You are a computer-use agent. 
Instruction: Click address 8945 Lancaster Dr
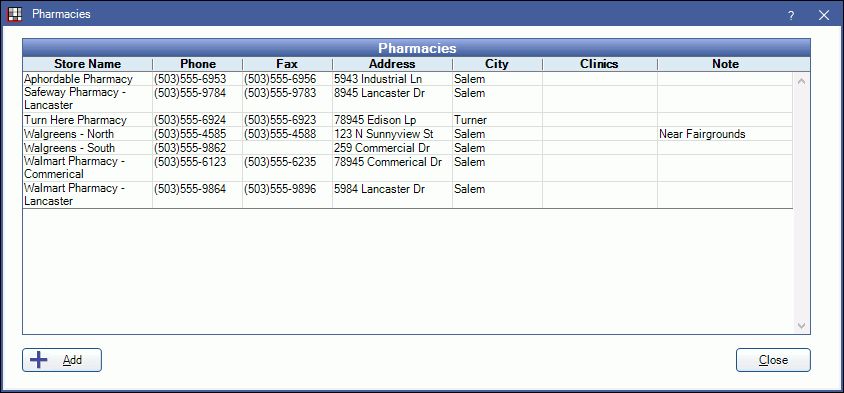click(379, 93)
